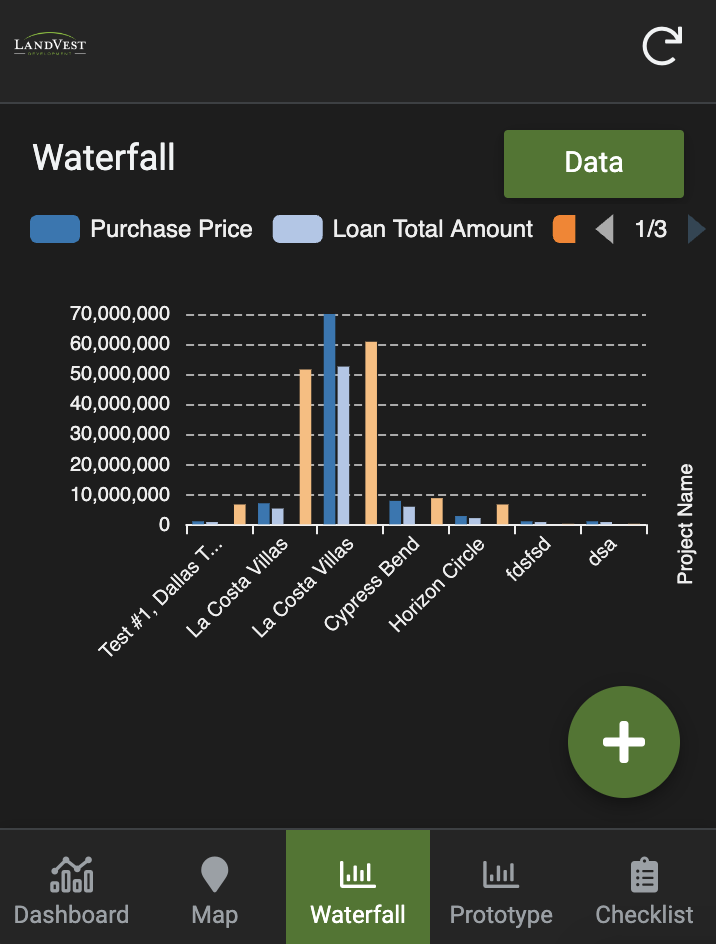Click the refresh icon in the header
Image resolution: width=716 pixels, height=944 pixels.
[662, 46]
